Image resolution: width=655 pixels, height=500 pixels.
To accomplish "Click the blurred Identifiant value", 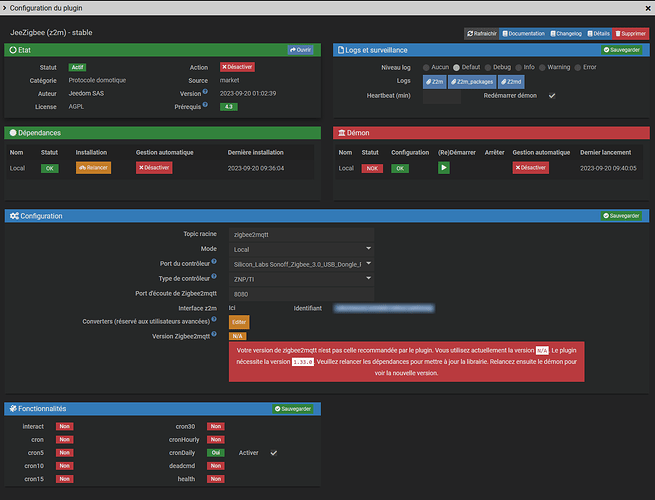I will tap(384, 308).
